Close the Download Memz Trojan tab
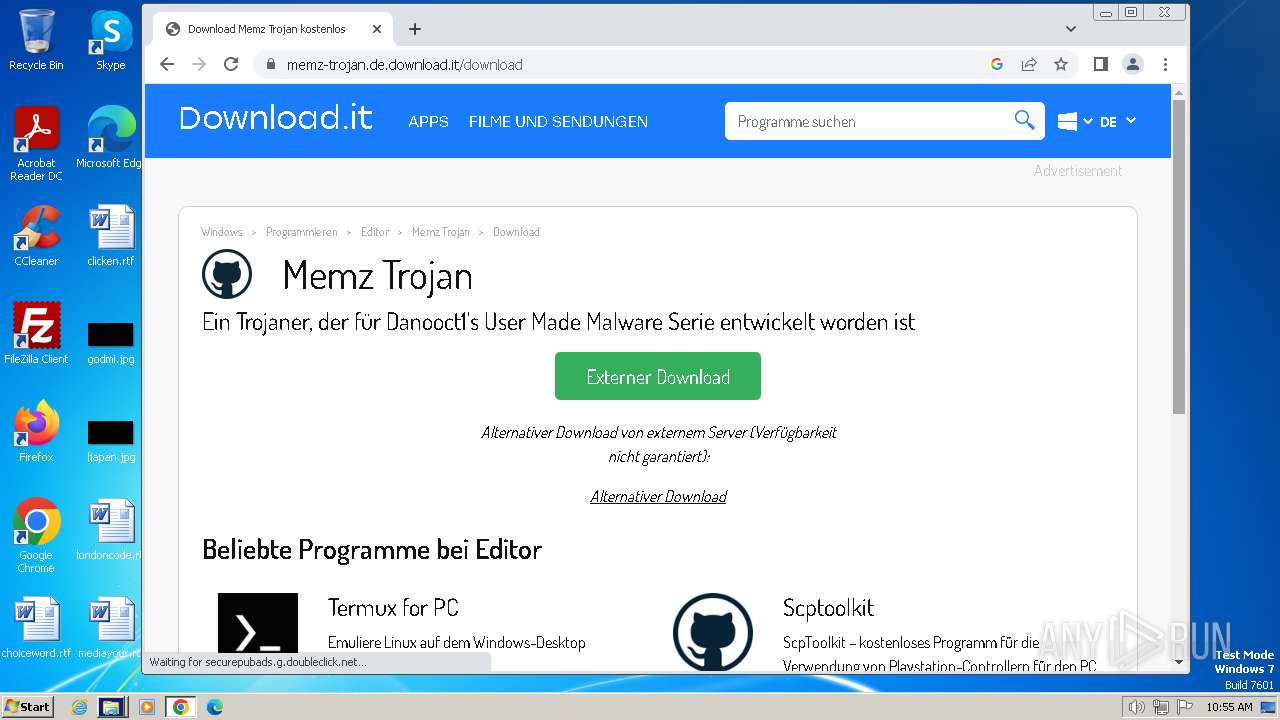 coord(378,29)
